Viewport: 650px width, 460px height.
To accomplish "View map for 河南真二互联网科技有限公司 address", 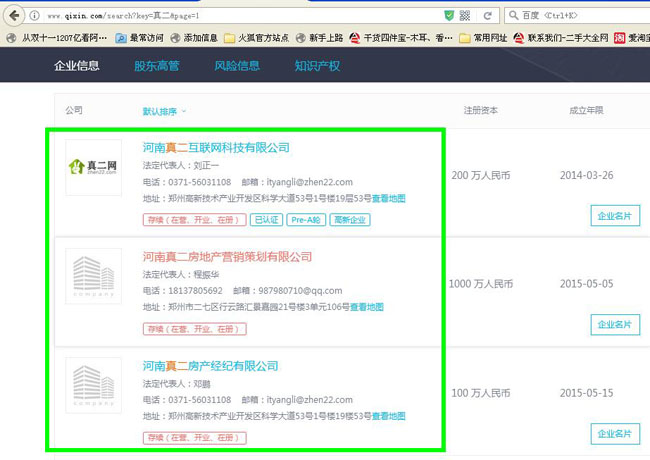I will point(388,199).
